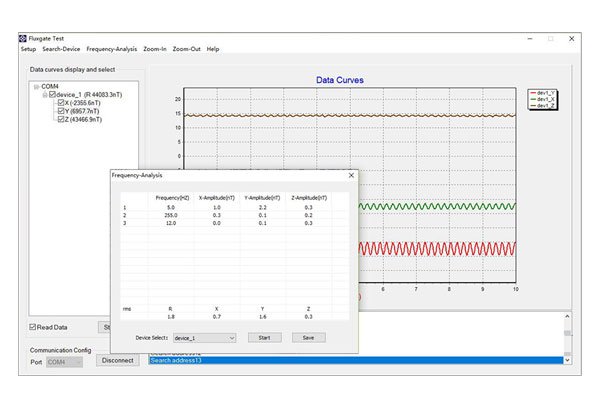Click the Disconnect button

tap(118, 361)
